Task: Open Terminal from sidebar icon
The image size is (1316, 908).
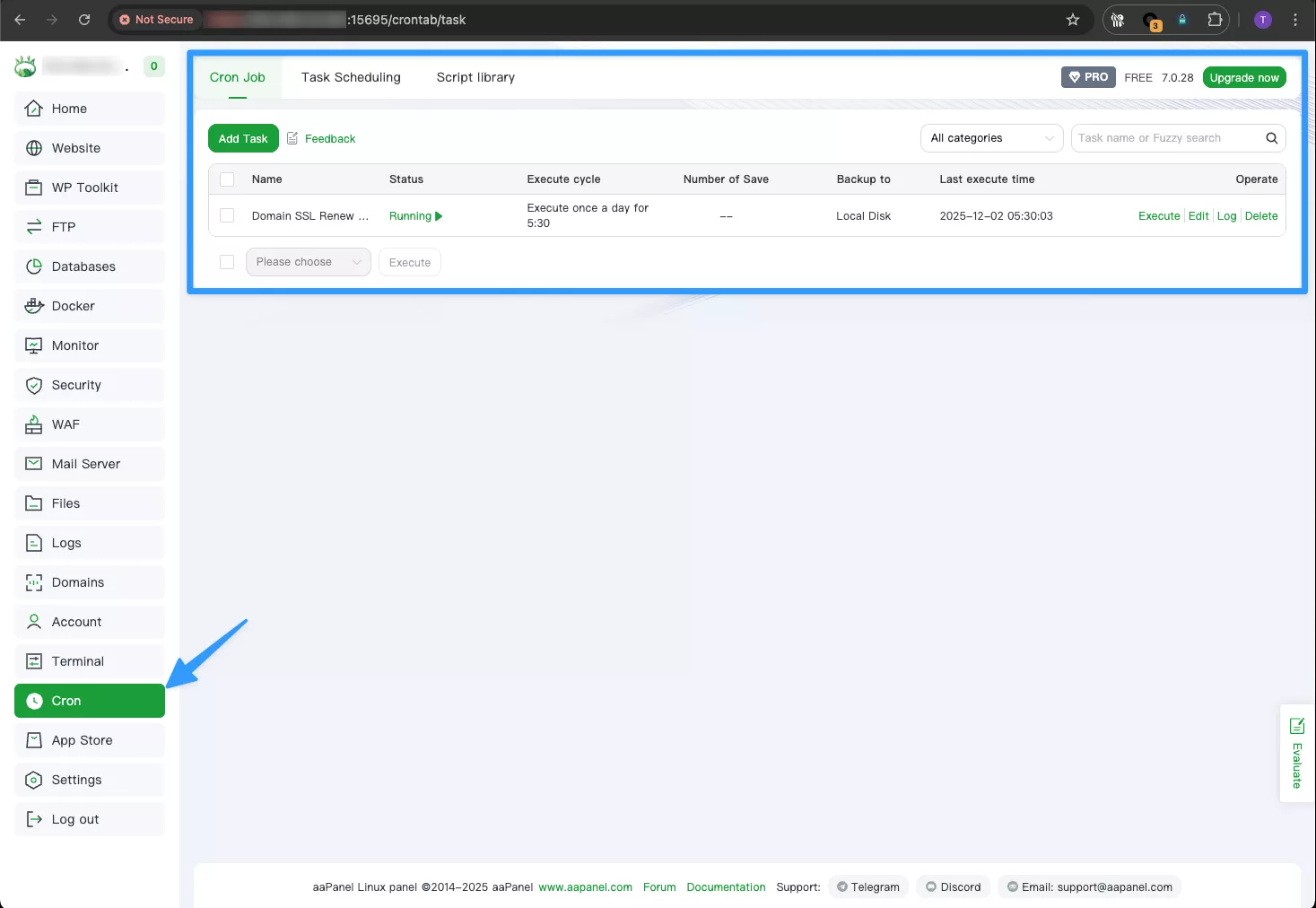Action: tap(34, 661)
